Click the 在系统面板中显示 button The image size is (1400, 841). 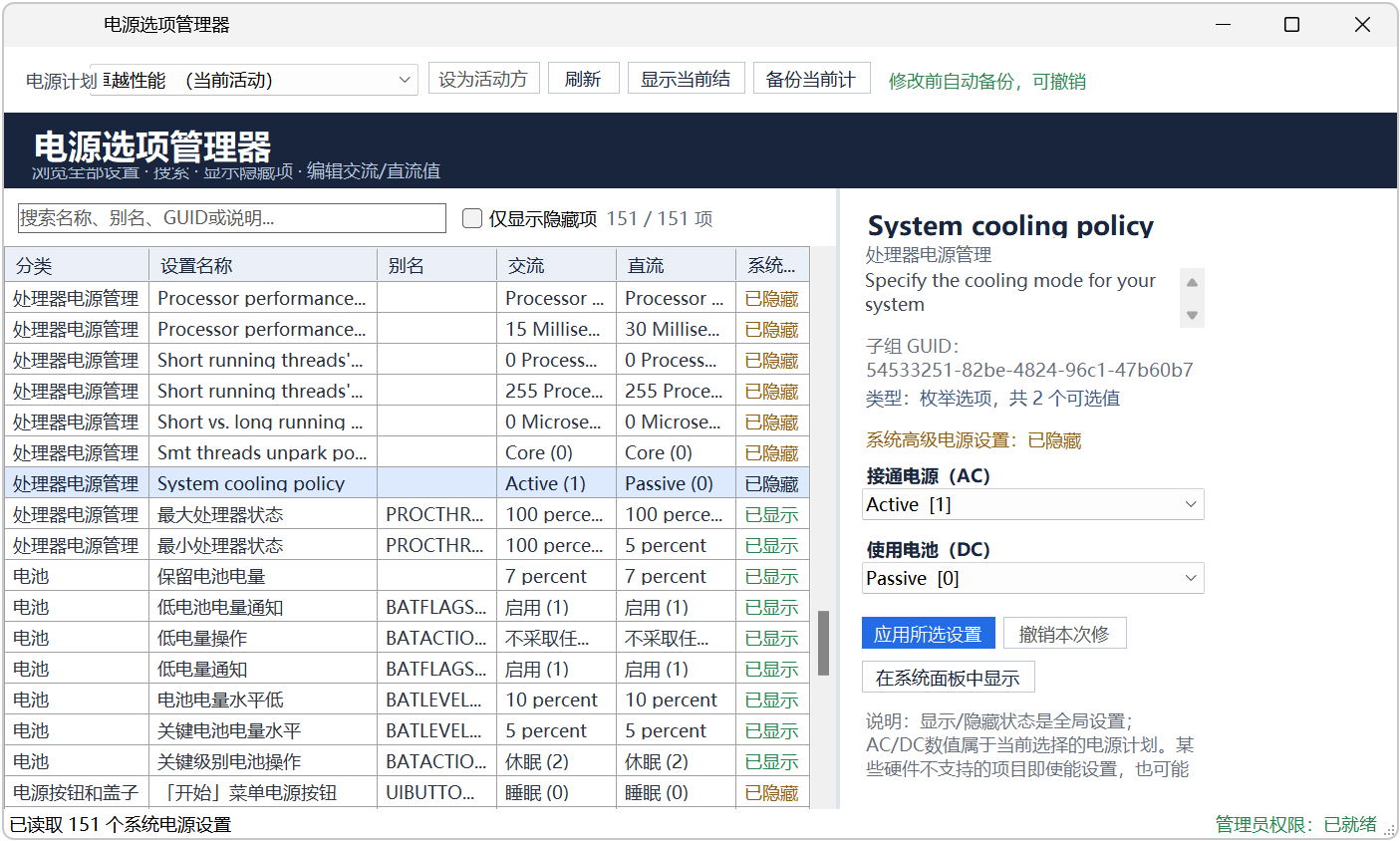(x=948, y=678)
